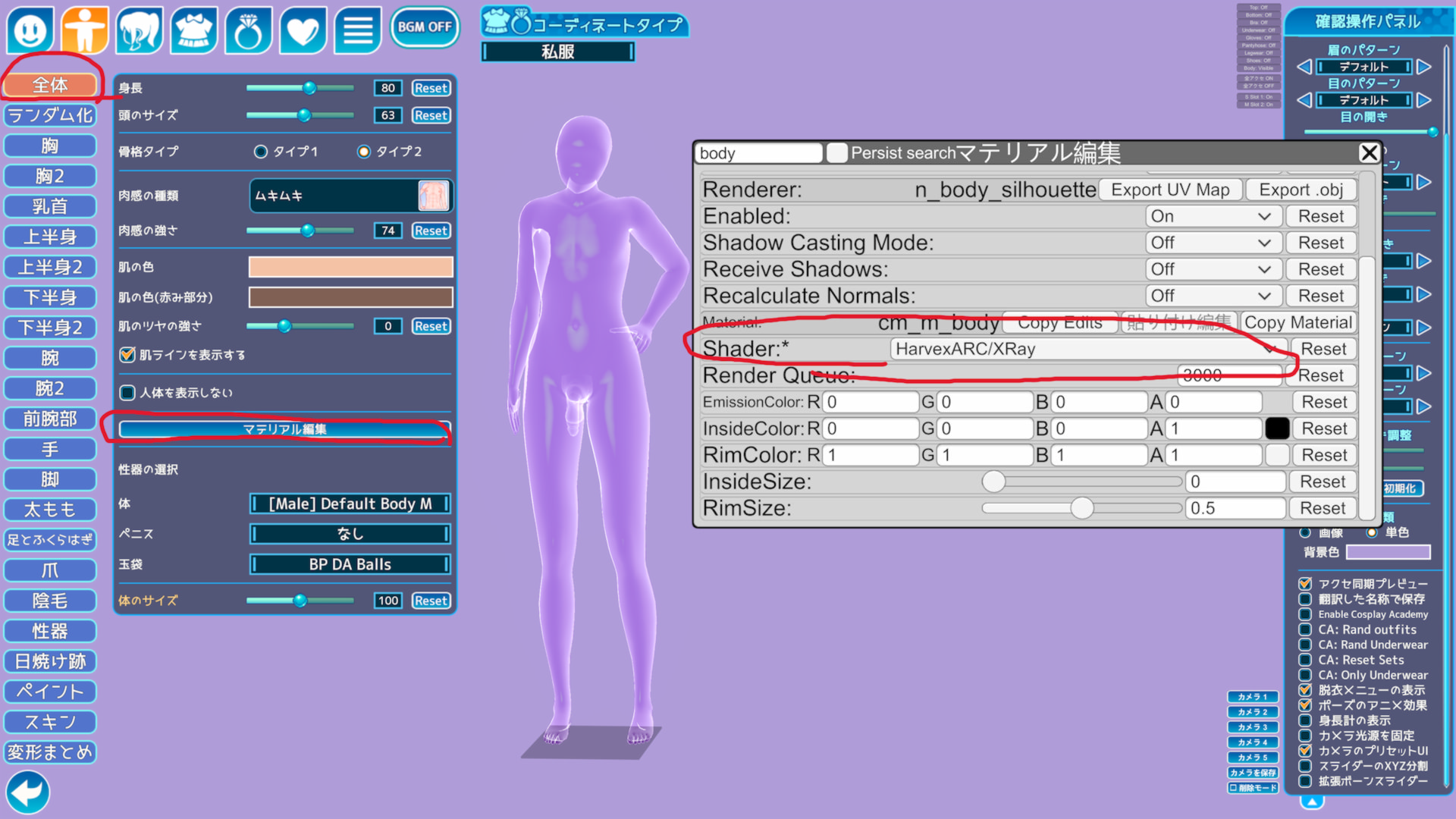Select the 下半身 category tab
The width and height of the screenshot is (1456, 819).
click(x=50, y=297)
